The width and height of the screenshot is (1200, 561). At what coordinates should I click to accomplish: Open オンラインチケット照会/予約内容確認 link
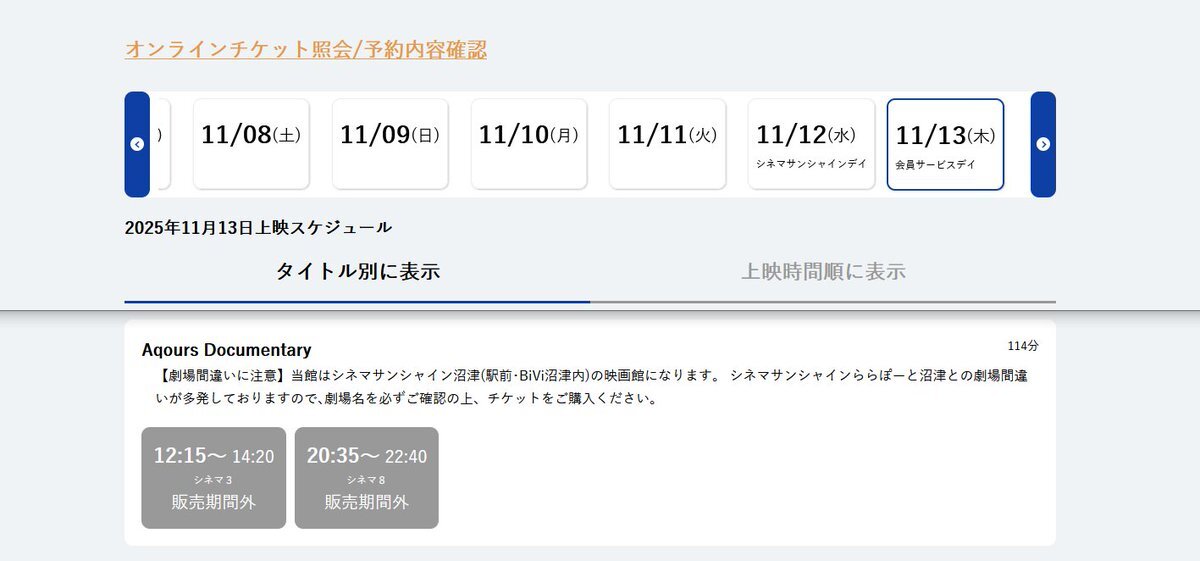tap(305, 50)
